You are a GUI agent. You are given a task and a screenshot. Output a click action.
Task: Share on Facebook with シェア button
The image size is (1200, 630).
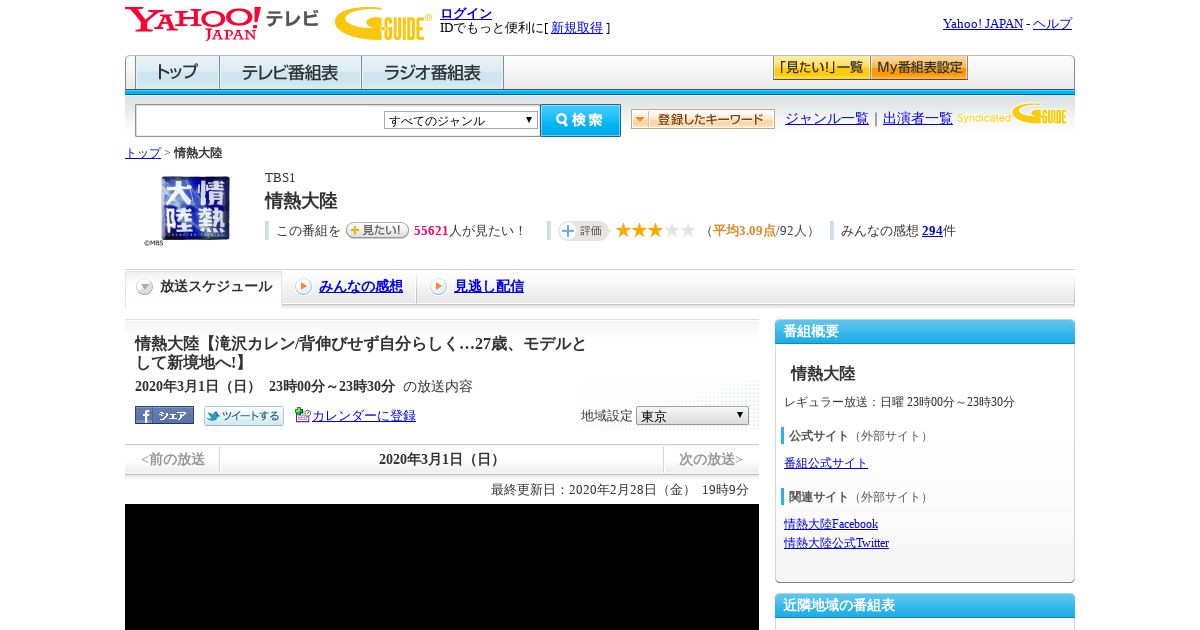(164, 415)
